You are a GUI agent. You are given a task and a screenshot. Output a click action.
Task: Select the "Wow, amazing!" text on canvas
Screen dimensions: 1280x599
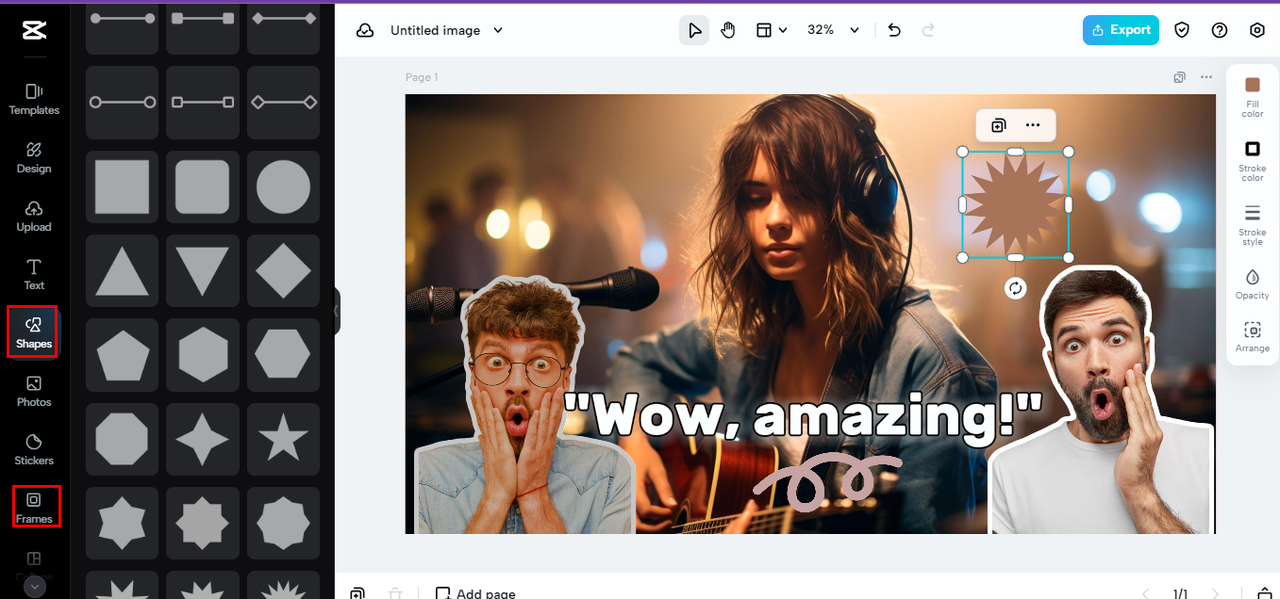tap(803, 416)
